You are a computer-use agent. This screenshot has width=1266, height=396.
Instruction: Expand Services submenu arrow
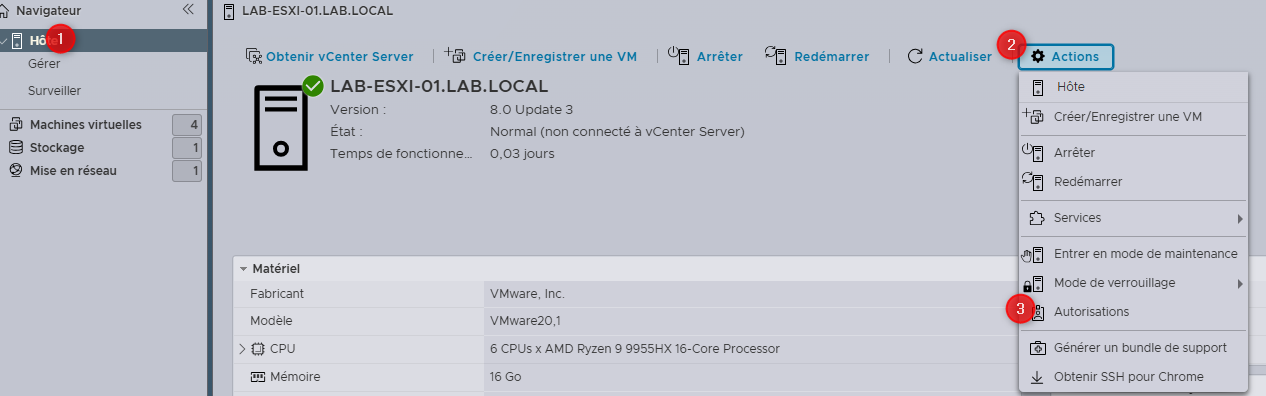point(1240,218)
